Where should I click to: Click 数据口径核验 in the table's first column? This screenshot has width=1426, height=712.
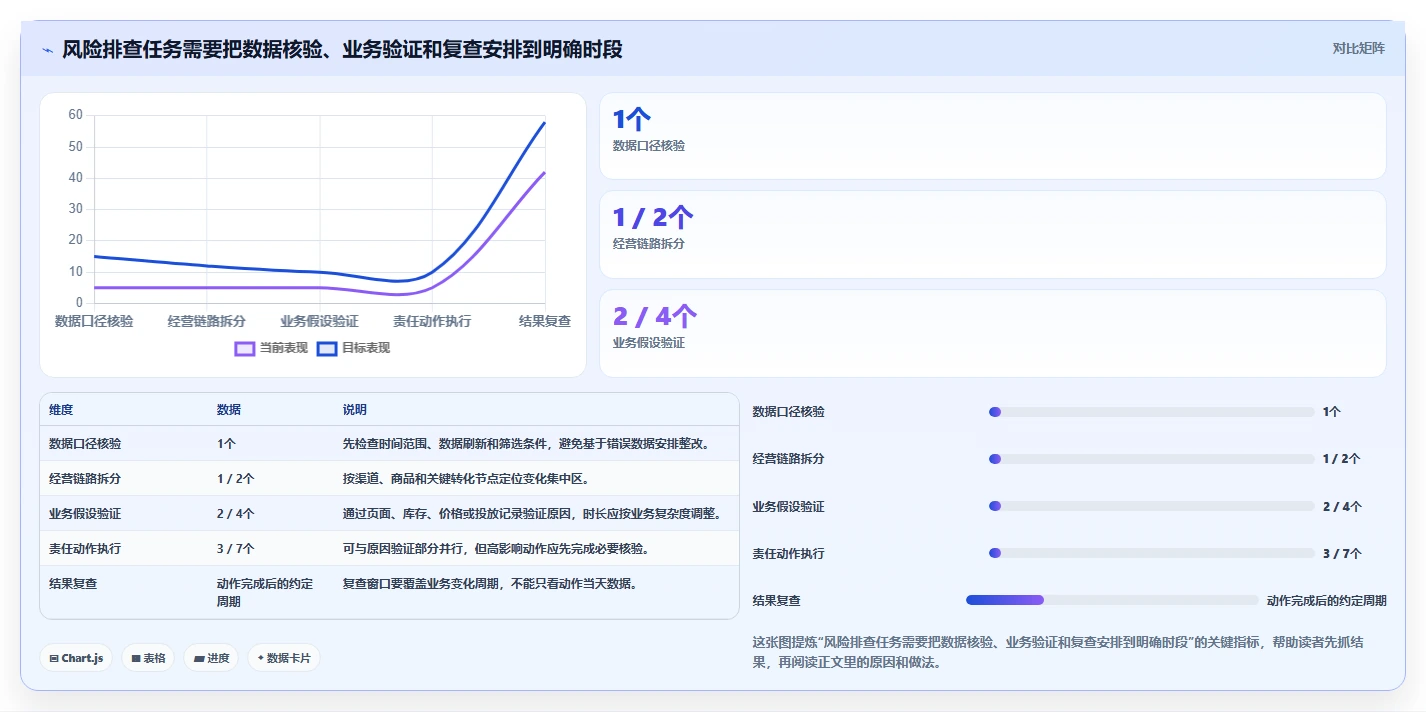(85, 443)
